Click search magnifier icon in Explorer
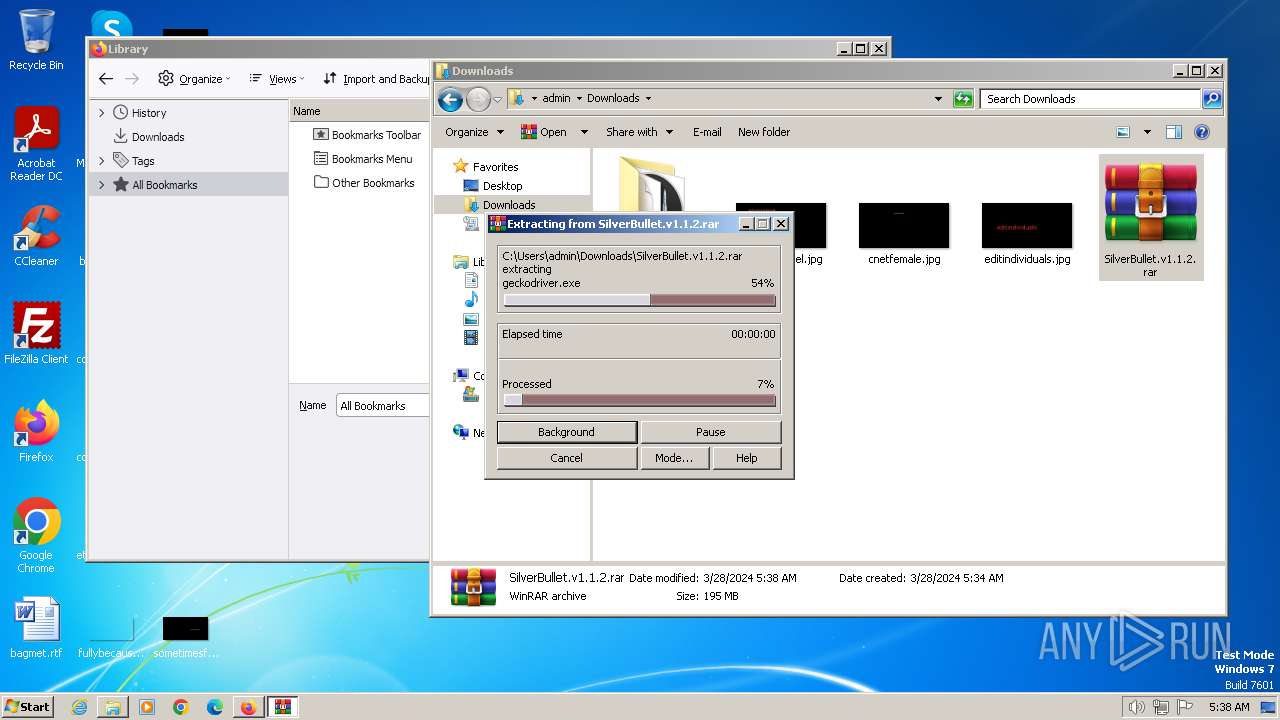Image resolution: width=1280 pixels, height=720 pixels. click(x=1212, y=99)
